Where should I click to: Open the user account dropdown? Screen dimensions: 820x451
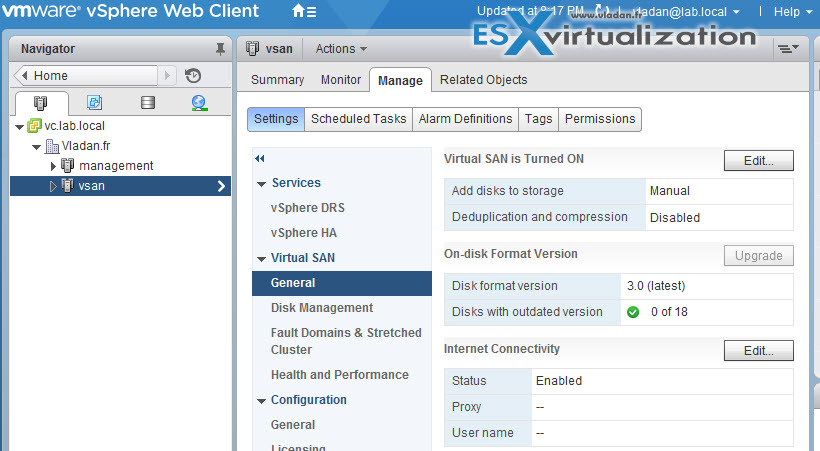pos(686,12)
